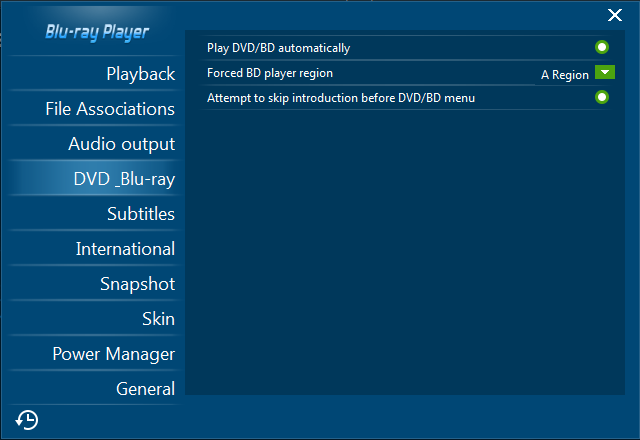Close the Blu-ray Player settings window
640x440 pixels.
(x=615, y=15)
